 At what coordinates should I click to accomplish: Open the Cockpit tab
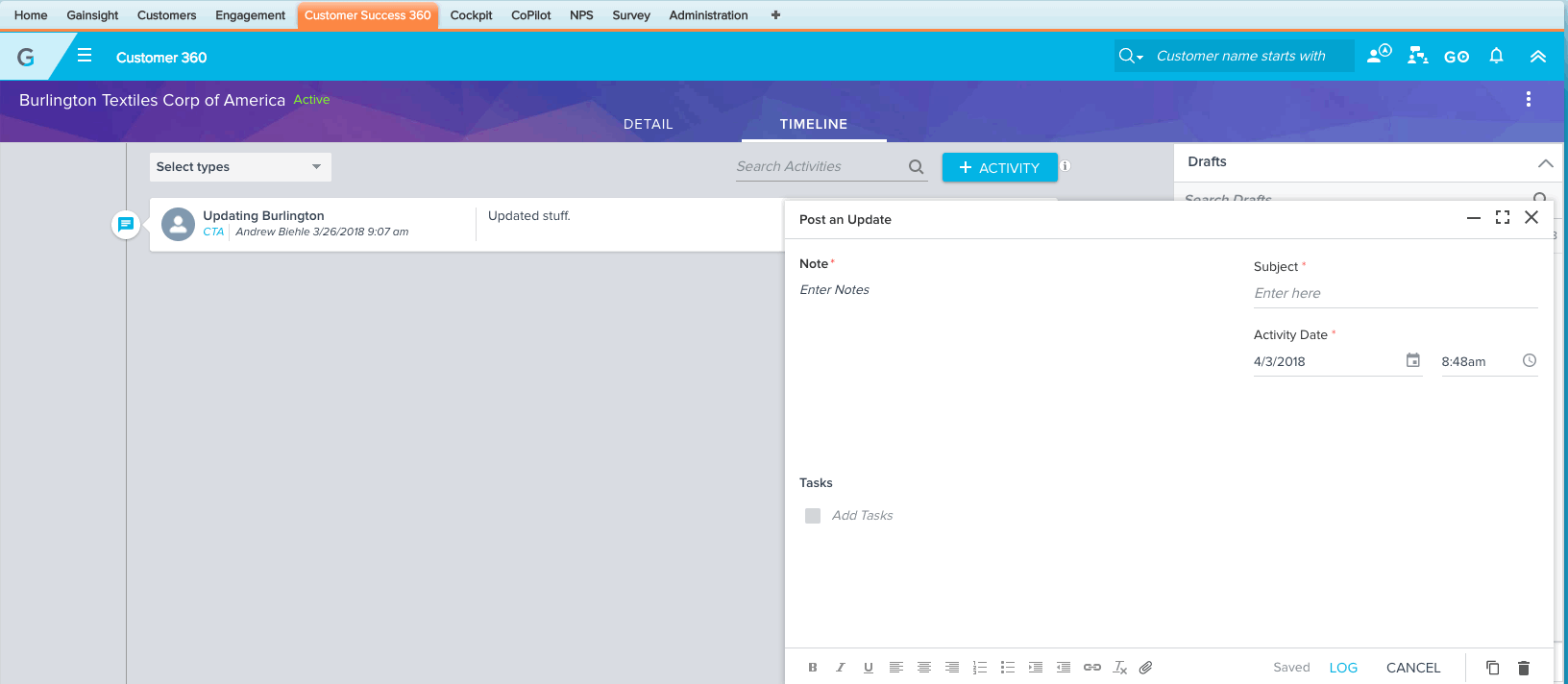(471, 15)
